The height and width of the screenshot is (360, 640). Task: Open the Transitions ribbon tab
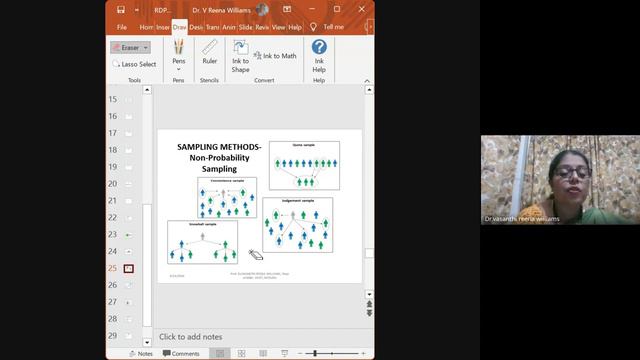(x=212, y=27)
